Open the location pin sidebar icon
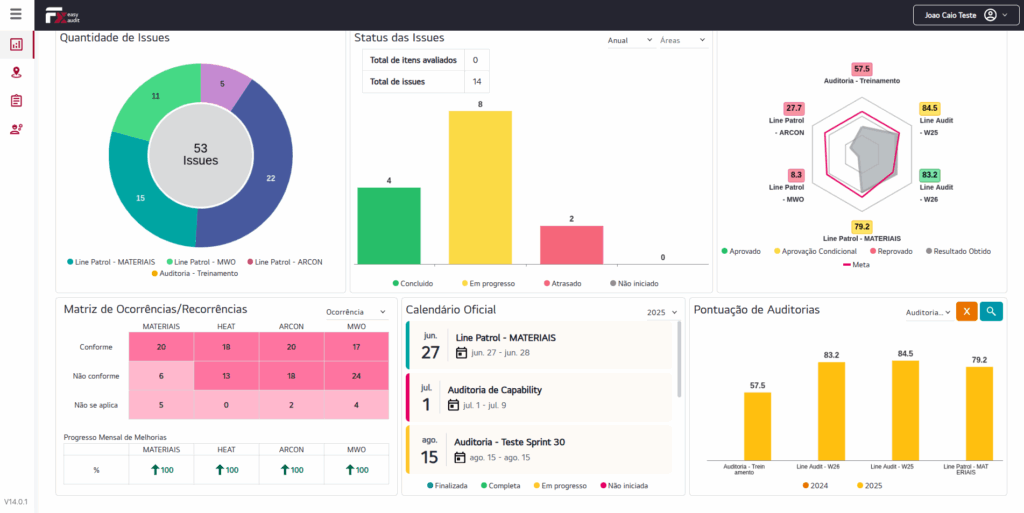This screenshot has height=513, width=1024. tap(16, 72)
